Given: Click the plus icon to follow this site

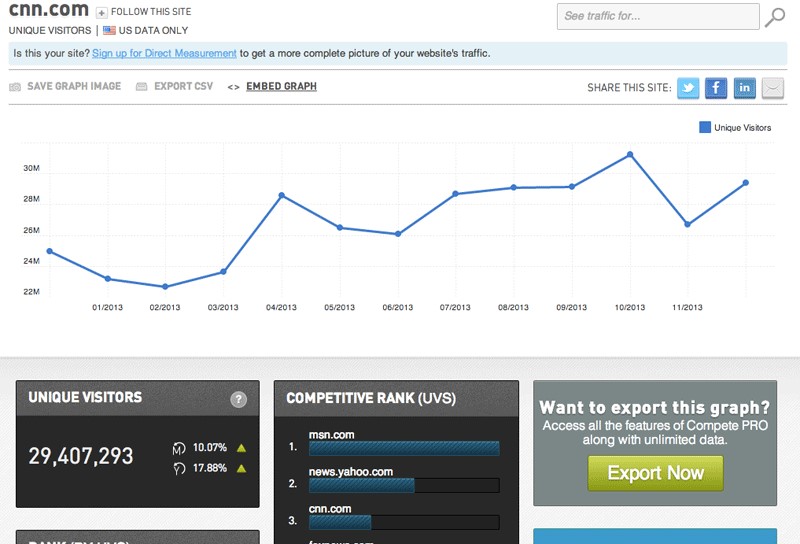Looking at the screenshot, I should point(102,12).
